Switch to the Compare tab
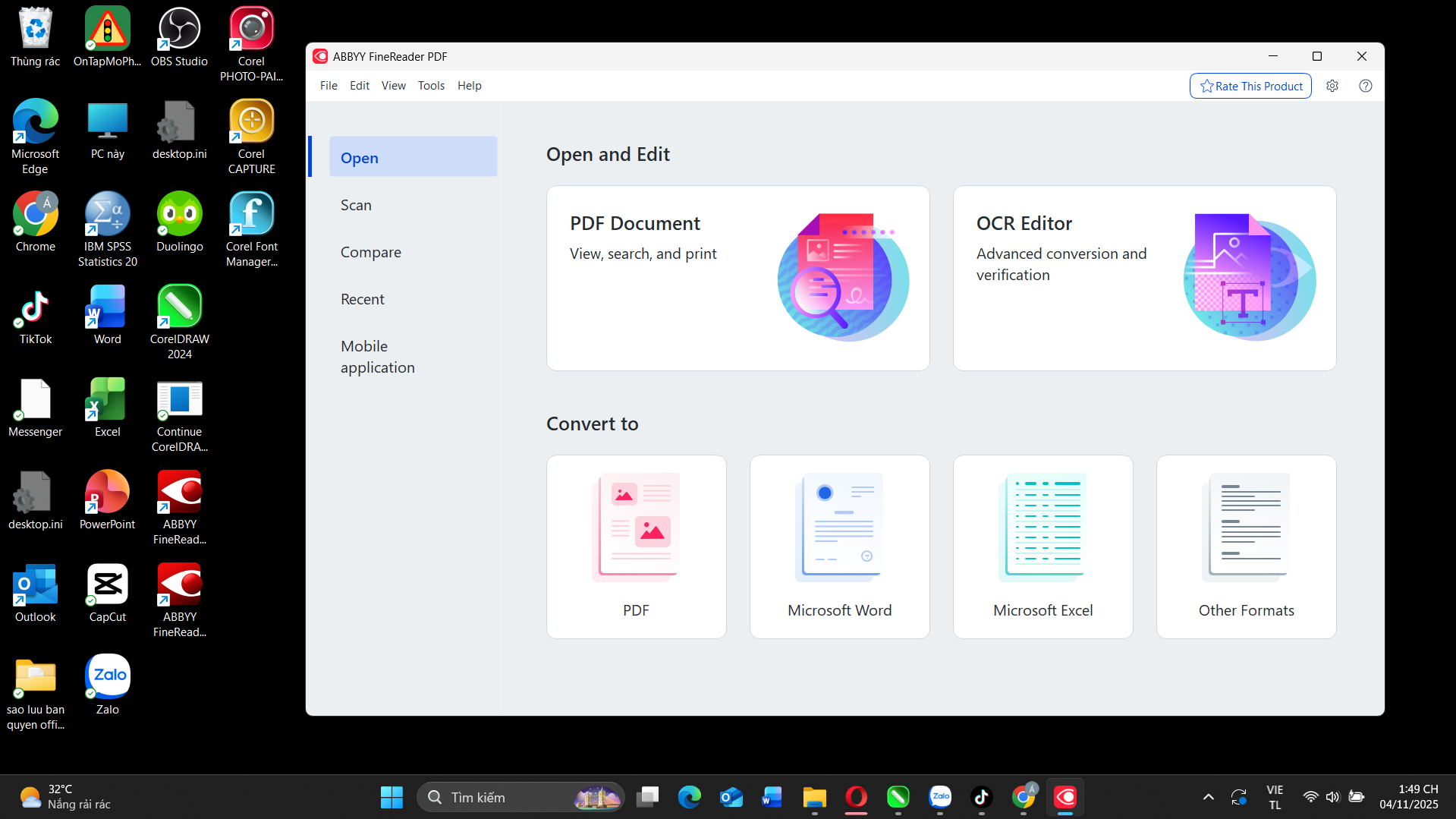This screenshot has width=1456, height=819. tap(370, 252)
